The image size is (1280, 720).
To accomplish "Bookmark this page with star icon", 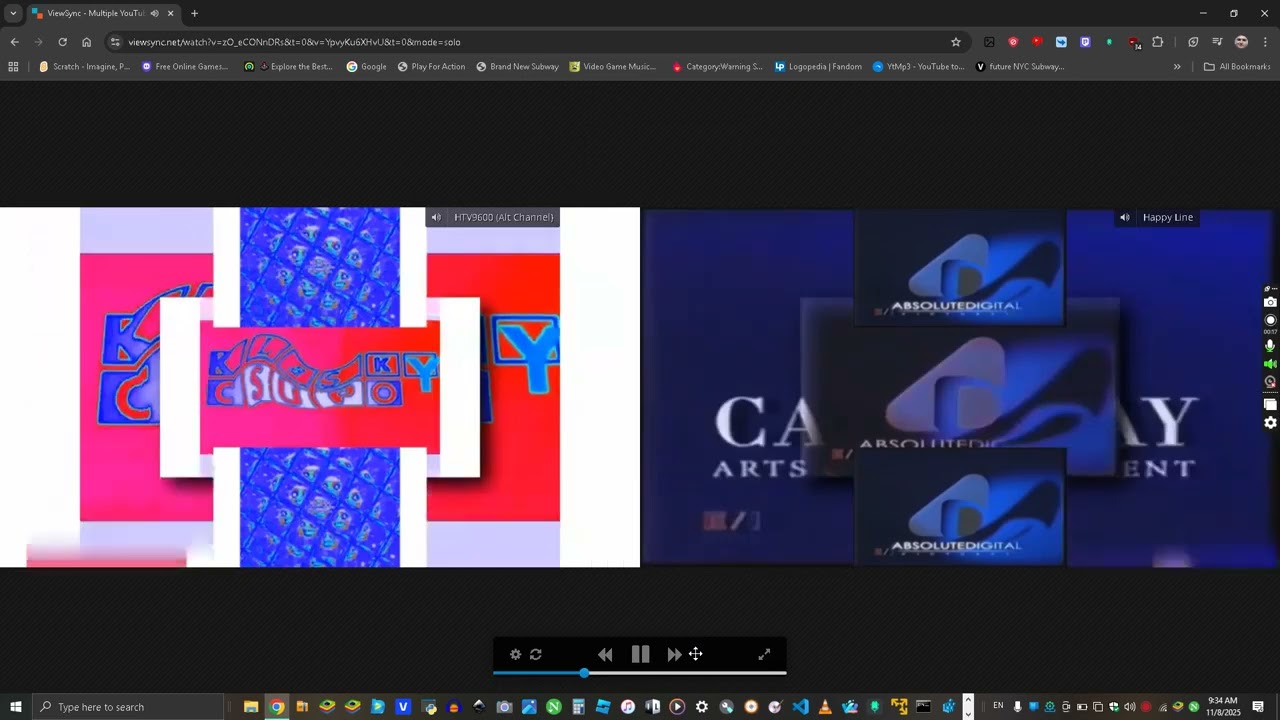I will [956, 42].
